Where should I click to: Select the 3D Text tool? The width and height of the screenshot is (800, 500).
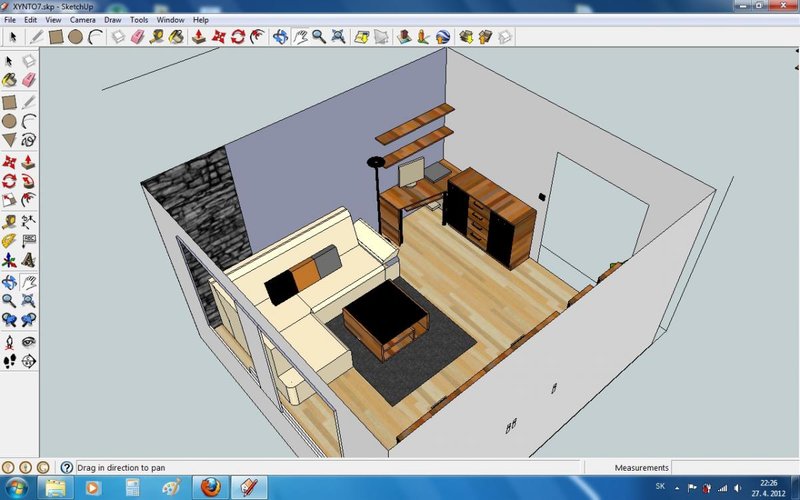pos(28,259)
